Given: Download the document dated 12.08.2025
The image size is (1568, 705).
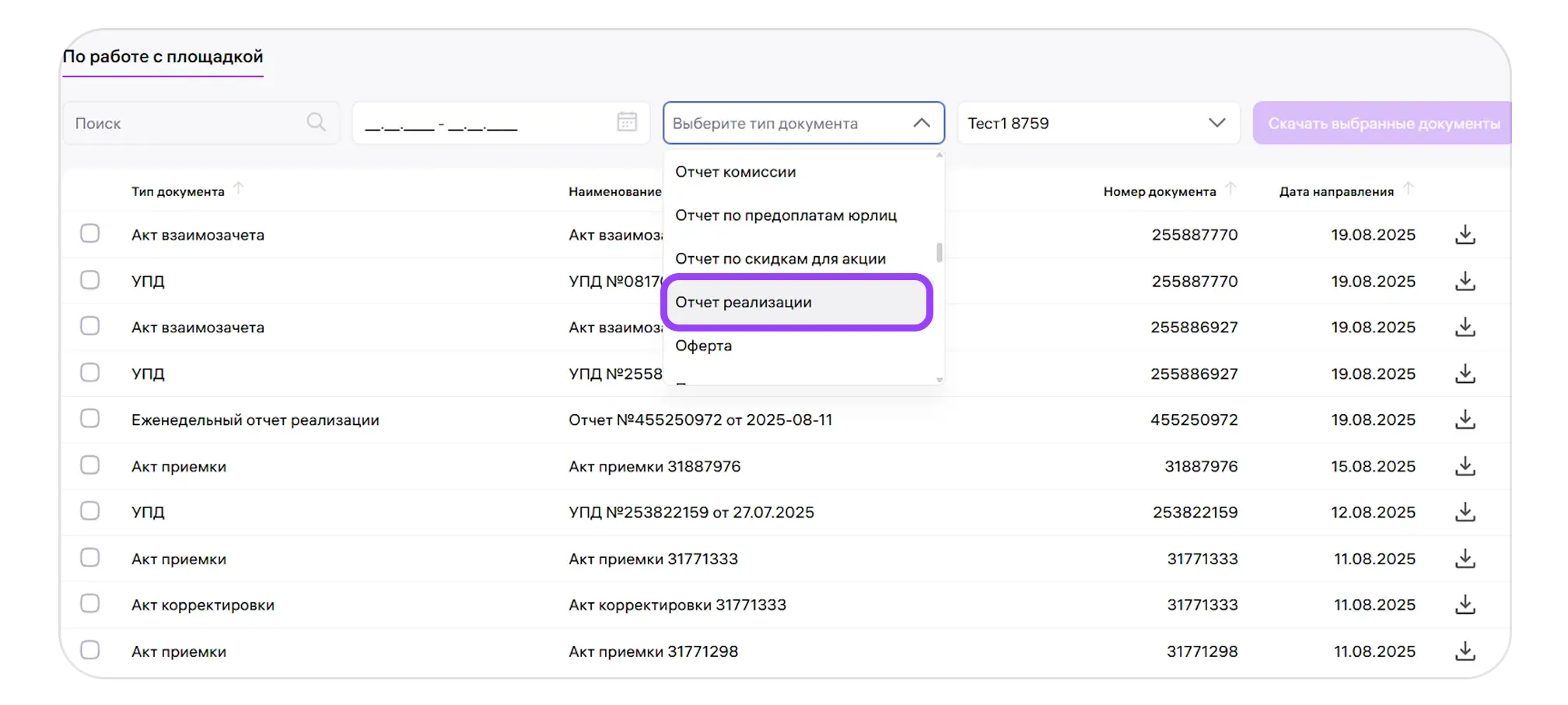Looking at the screenshot, I should pyautogui.click(x=1465, y=512).
